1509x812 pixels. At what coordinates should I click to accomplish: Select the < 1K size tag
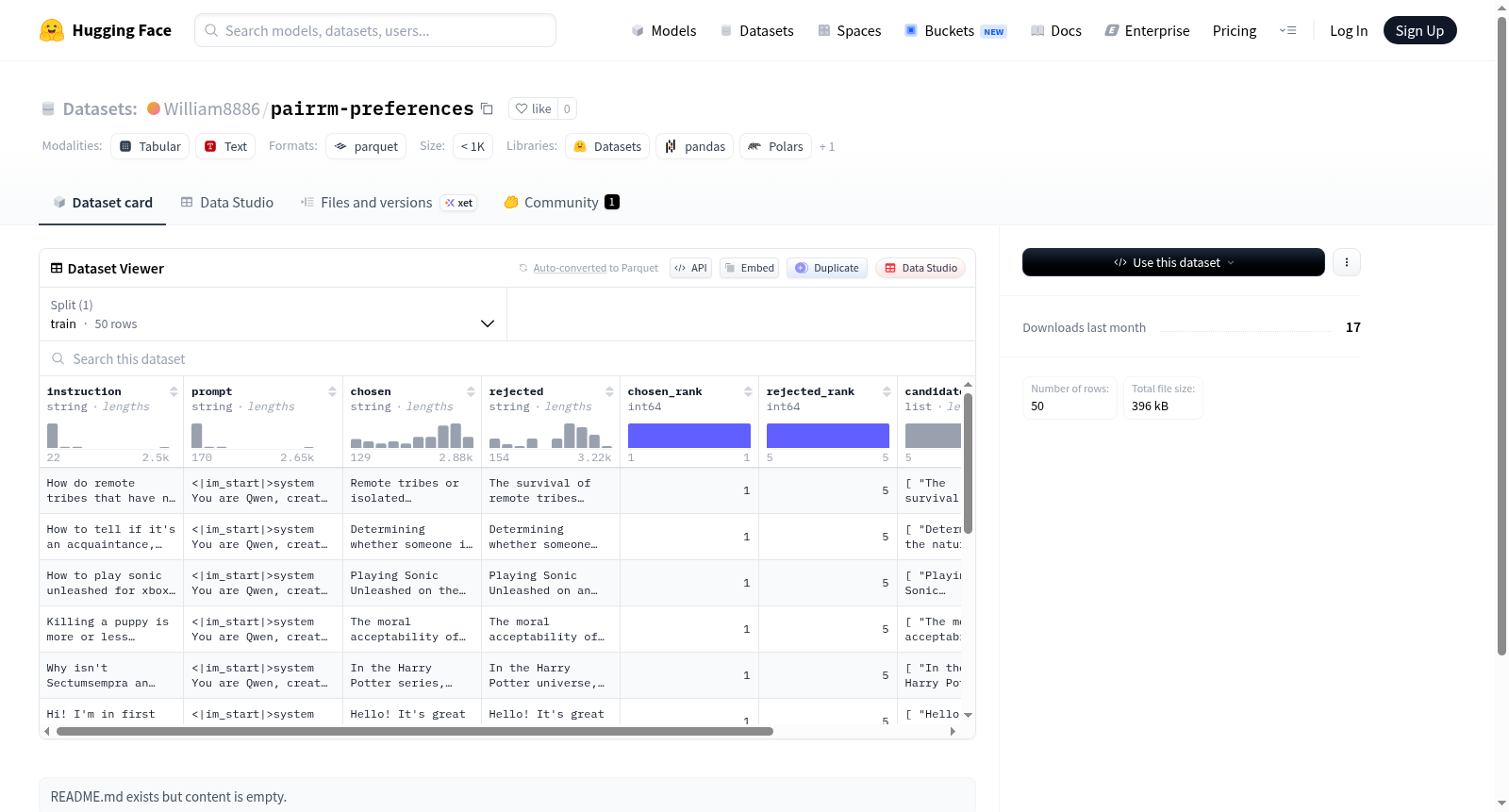(473, 146)
